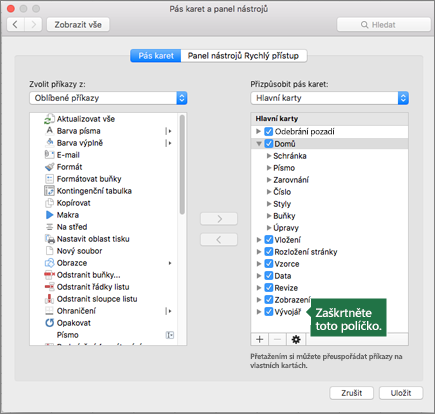
Task: Expand the Styly group
Action: [x=269, y=204]
